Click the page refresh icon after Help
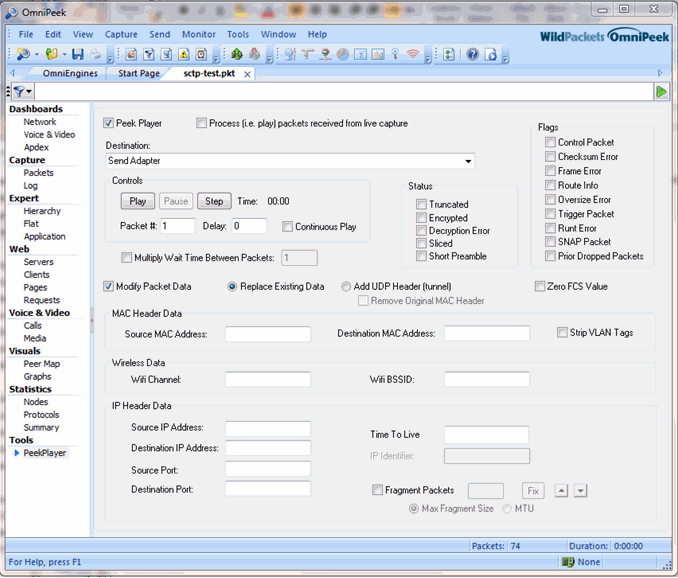This screenshot has width=678, height=578. pos(491,54)
